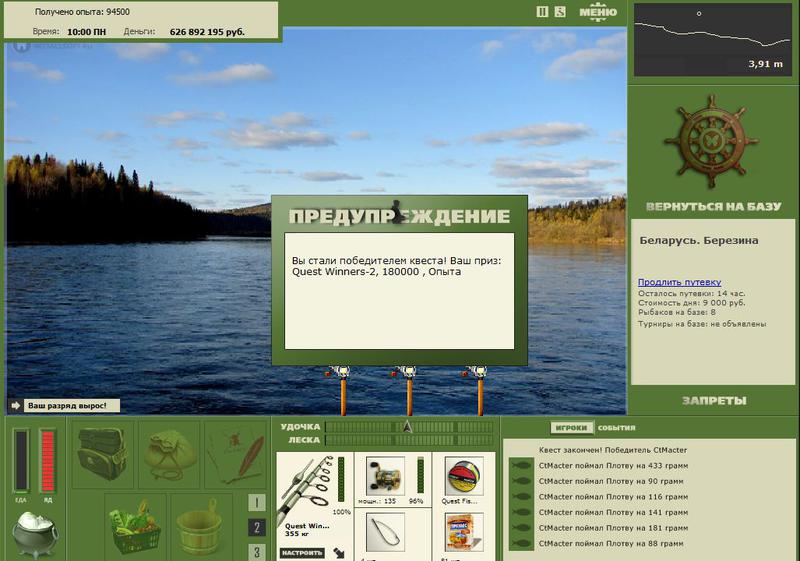
Task: Click the money amount 626 892 195 руб.
Action: (x=207, y=32)
